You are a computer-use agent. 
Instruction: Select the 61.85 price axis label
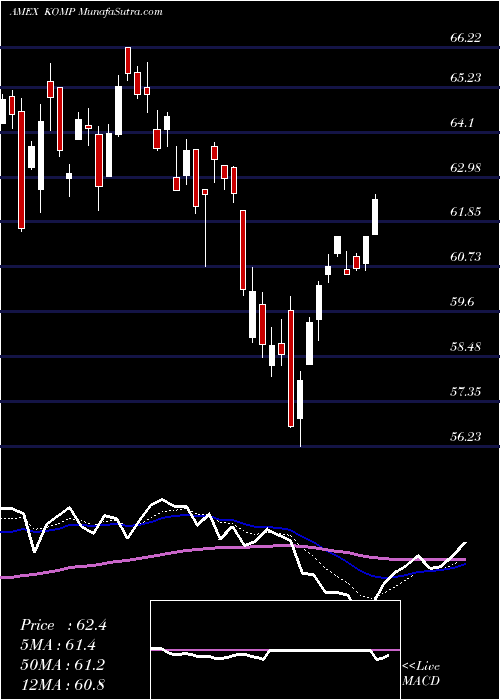click(x=466, y=212)
